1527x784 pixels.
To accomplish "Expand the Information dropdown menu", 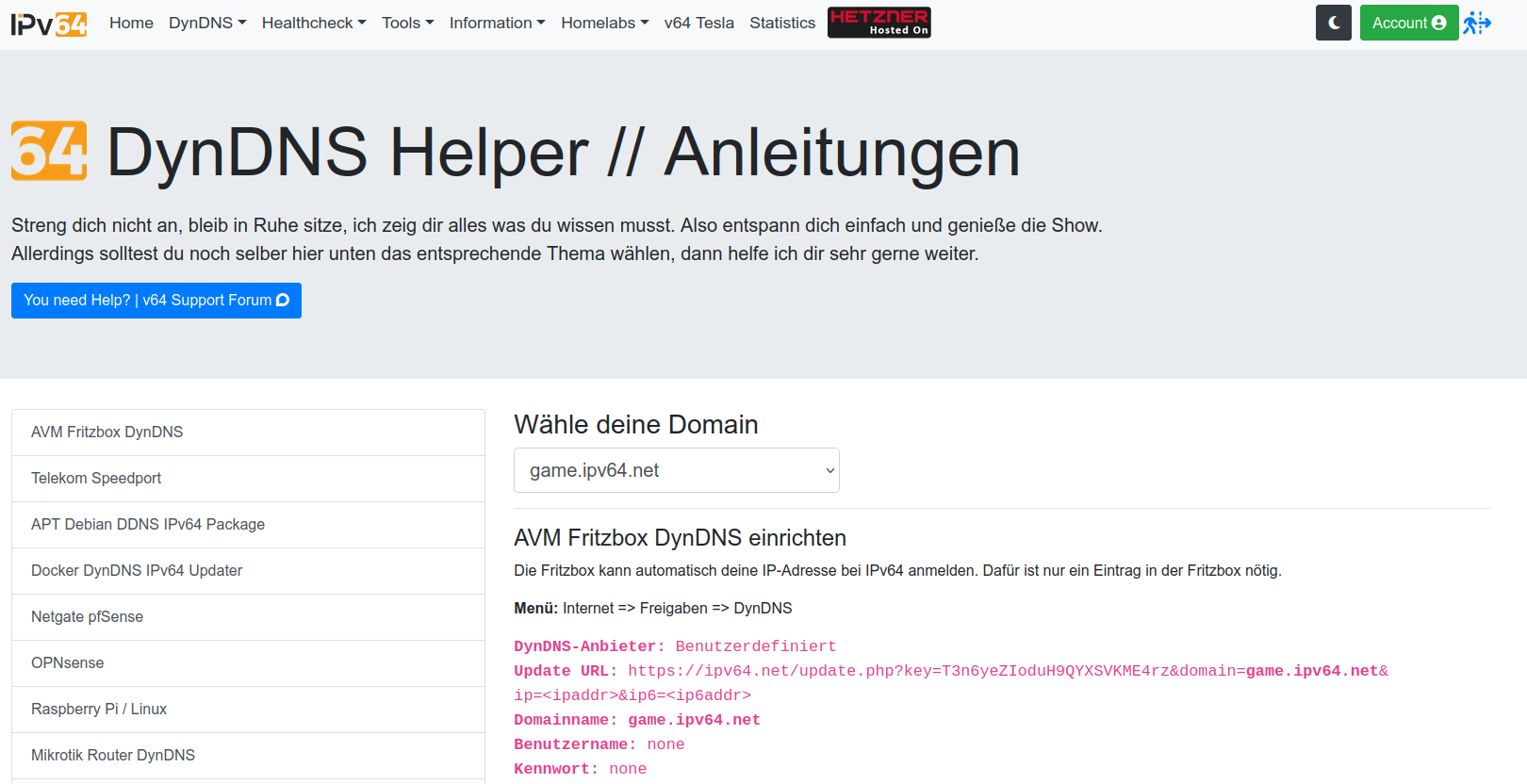I will tap(497, 23).
